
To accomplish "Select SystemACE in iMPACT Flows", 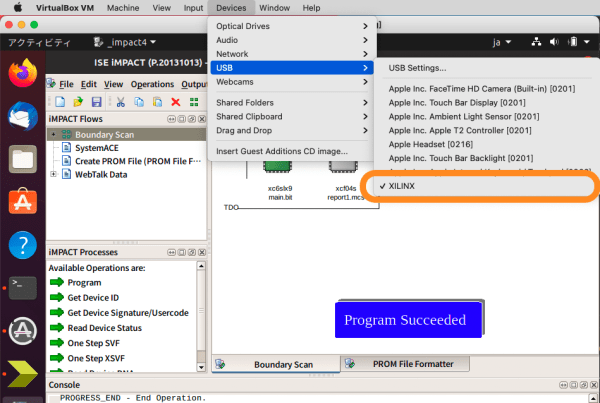I will (x=96, y=148).
